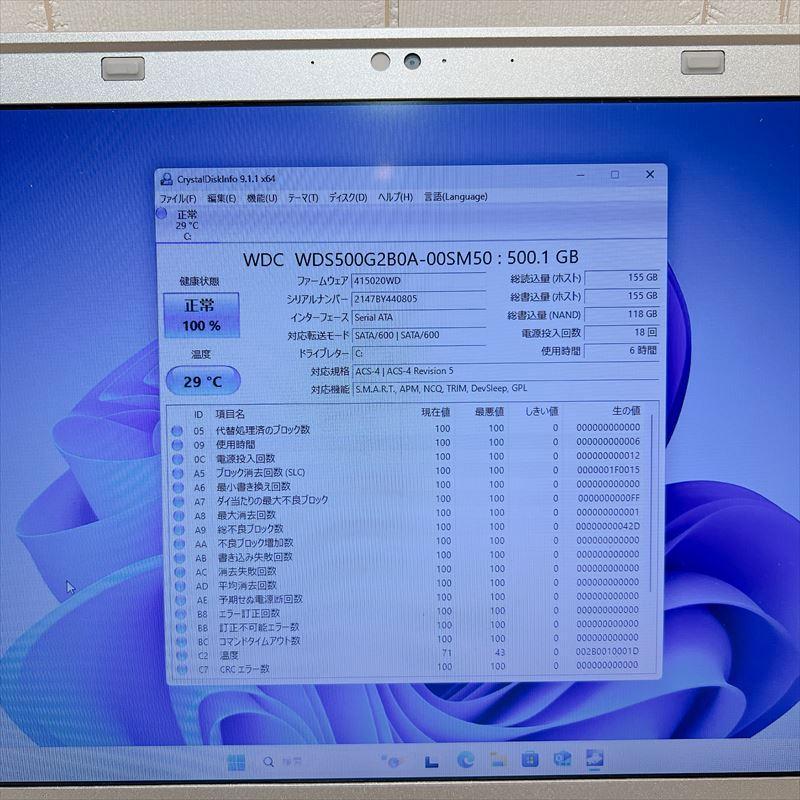Click raw value 0000001F0015
The width and height of the screenshot is (800, 800).
pyautogui.click(x=608, y=470)
